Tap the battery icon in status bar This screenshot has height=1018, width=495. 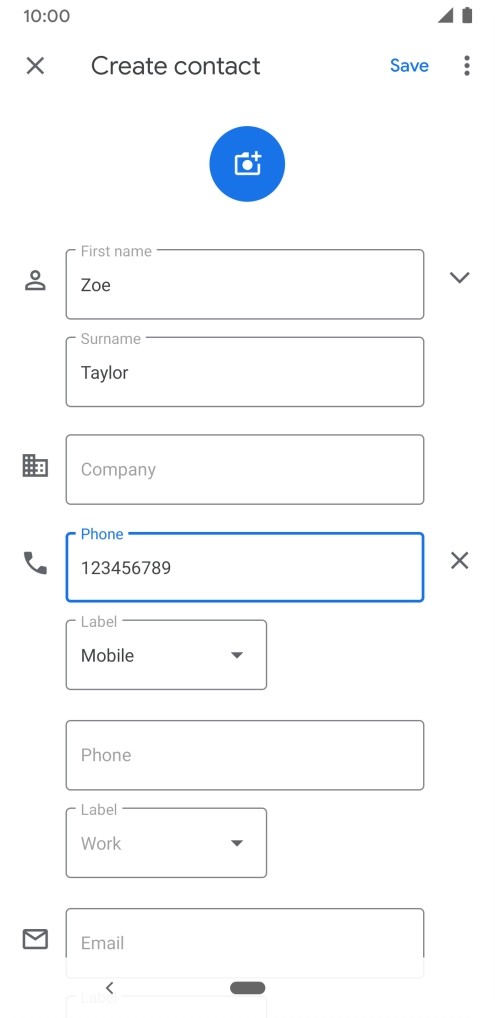coord(467,16)
